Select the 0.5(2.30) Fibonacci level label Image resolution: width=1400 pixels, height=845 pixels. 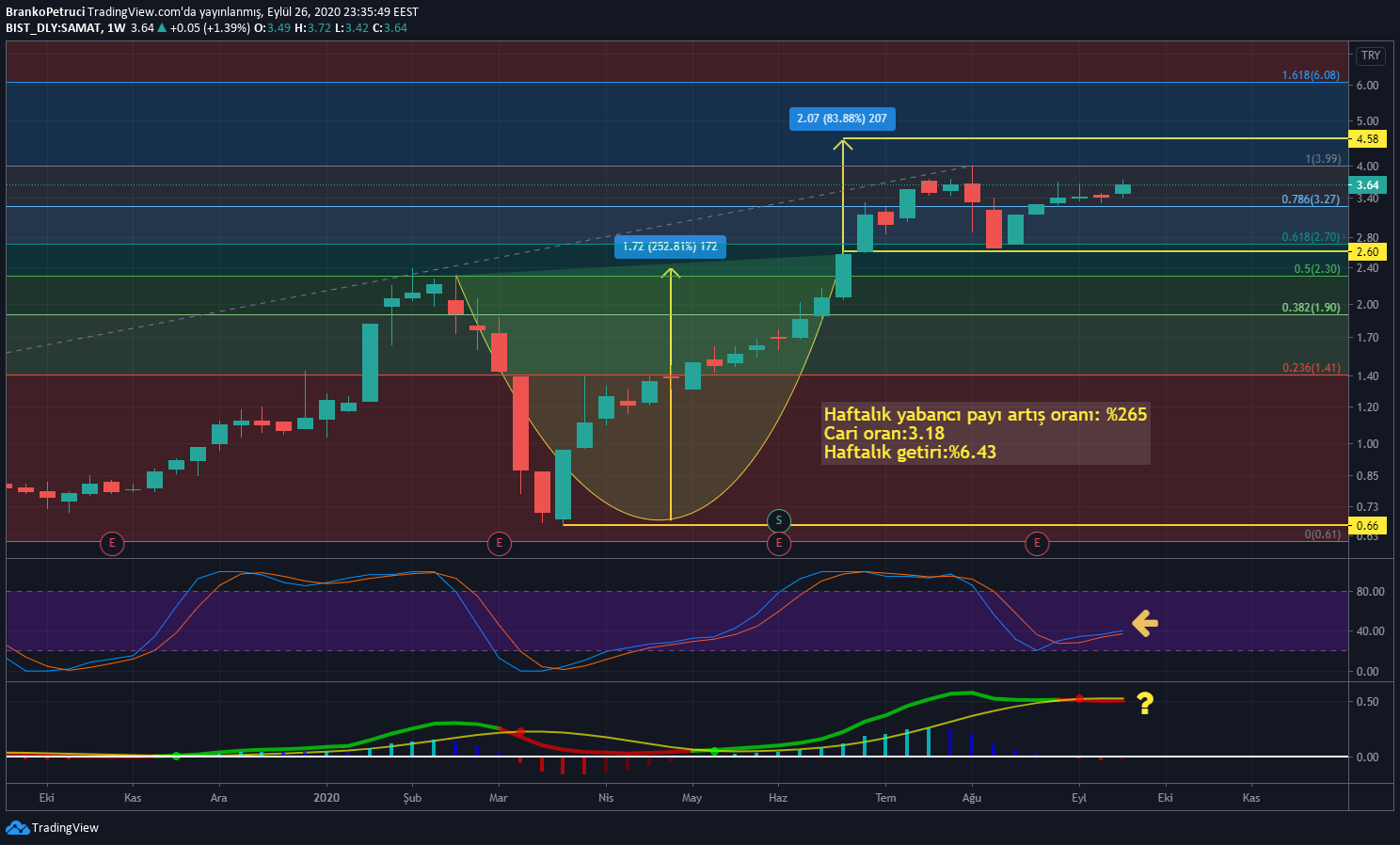tap(1317, 269)
